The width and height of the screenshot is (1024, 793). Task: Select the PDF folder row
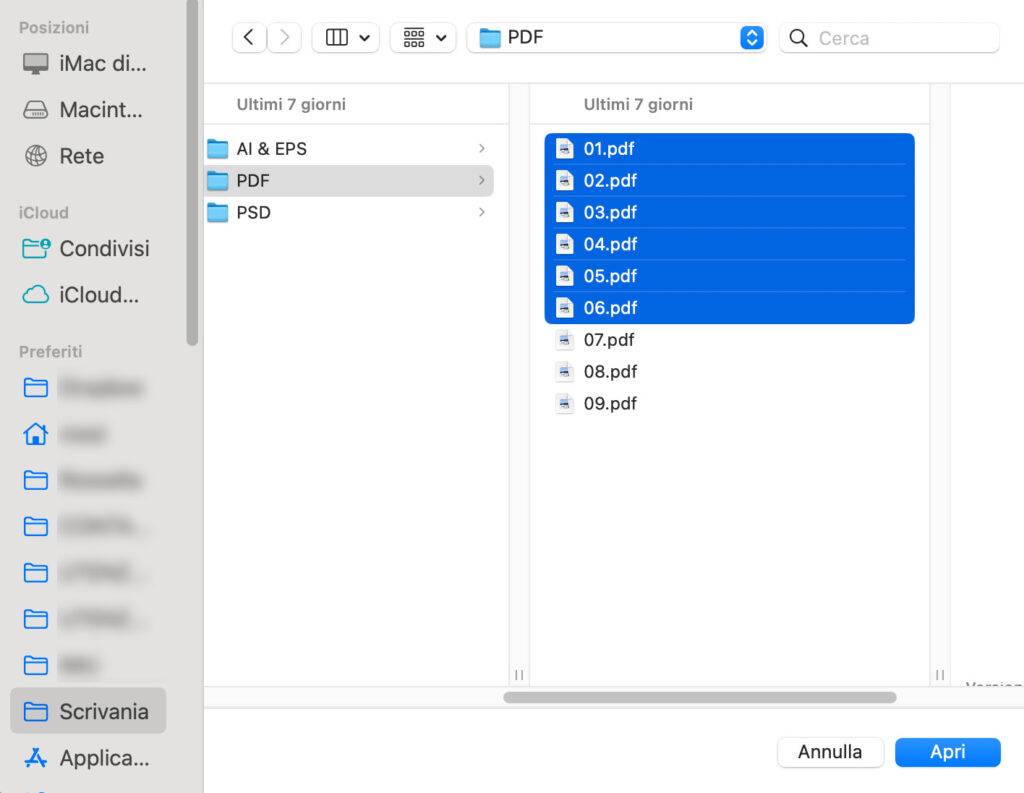[349, 180]
